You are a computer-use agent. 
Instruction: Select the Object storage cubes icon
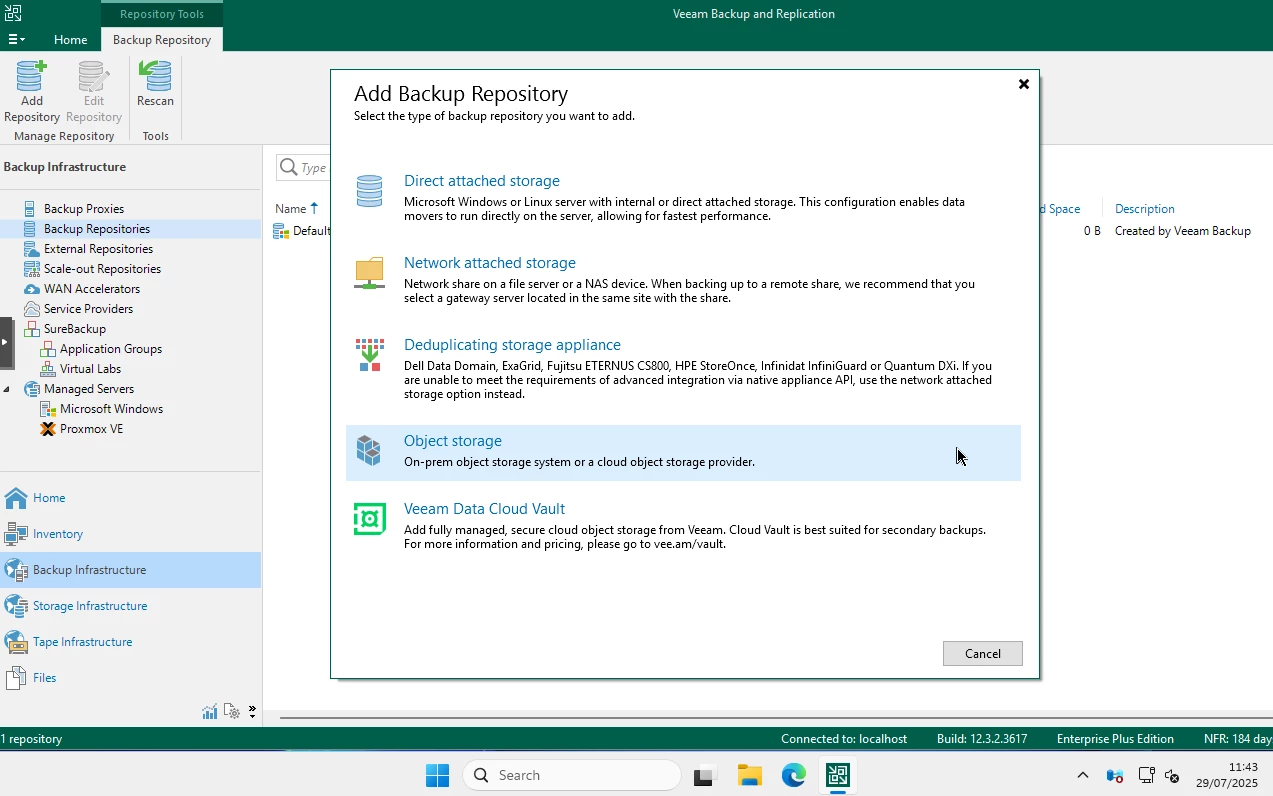[369, 451]
